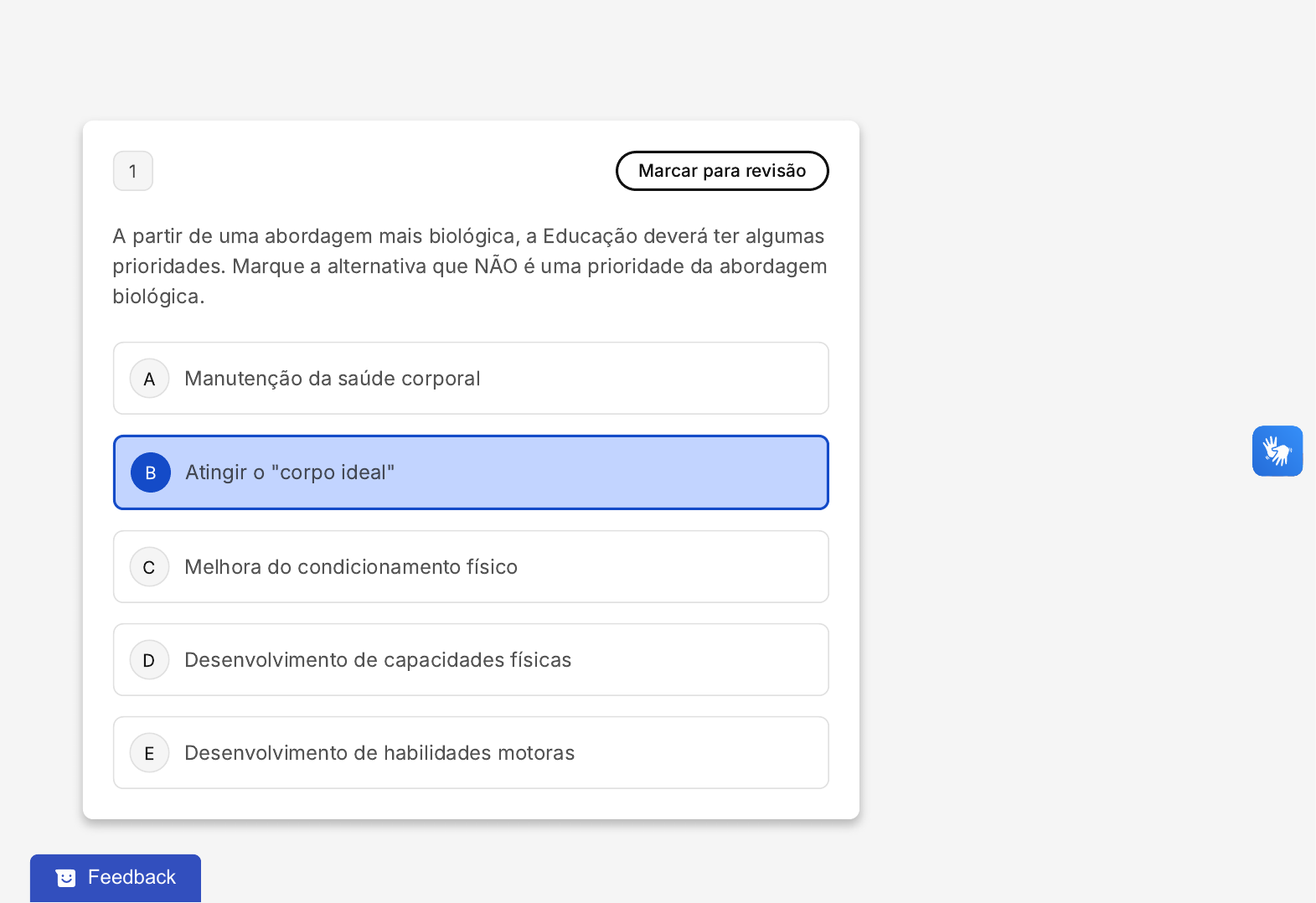The image size is (1316, 903).
Task: Click the word "biológica." ending the question
Action: click(x=158, y=297)
